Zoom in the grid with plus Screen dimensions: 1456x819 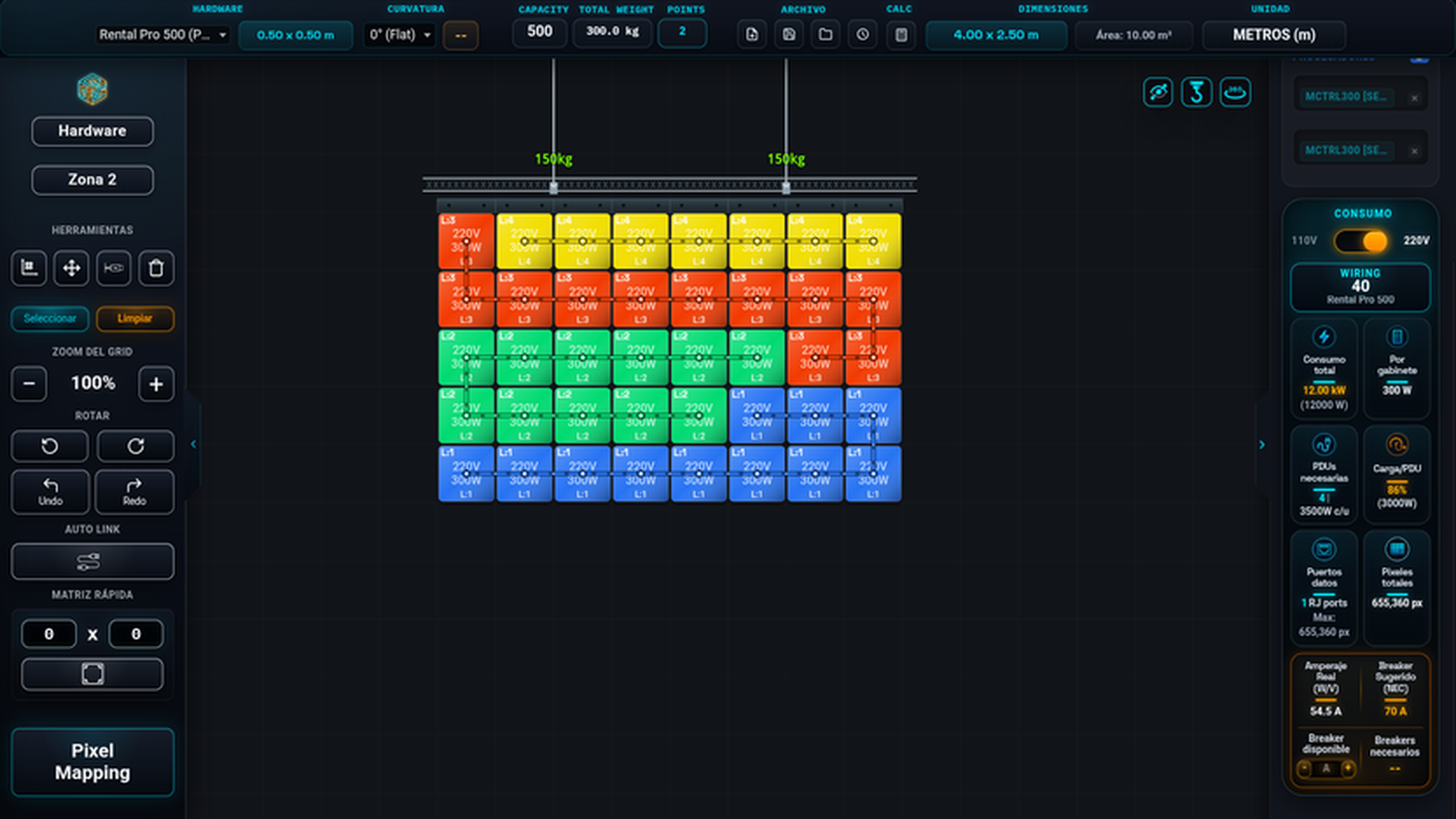156,384
